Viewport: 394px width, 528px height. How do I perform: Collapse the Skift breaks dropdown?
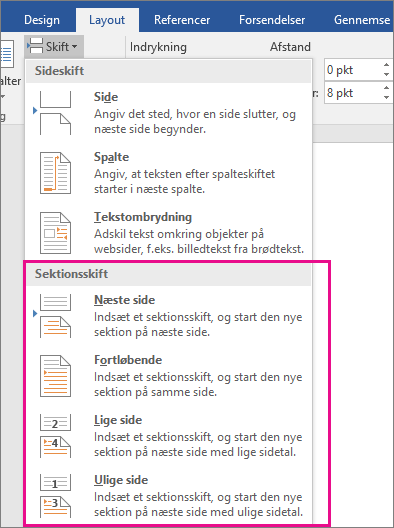click(x=54, y=46)
